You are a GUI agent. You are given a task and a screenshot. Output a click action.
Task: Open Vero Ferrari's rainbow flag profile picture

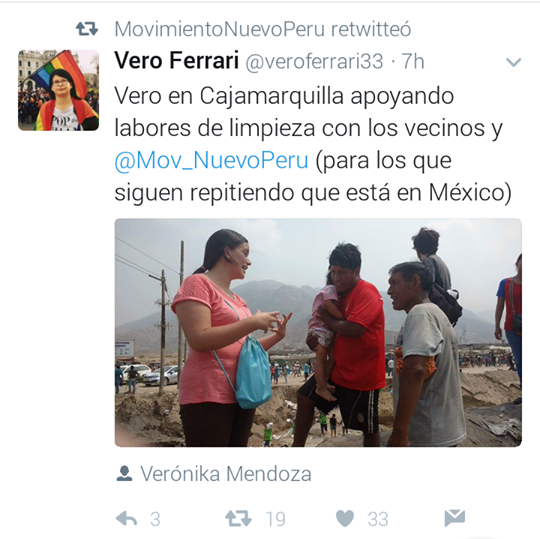click(59, 90)
